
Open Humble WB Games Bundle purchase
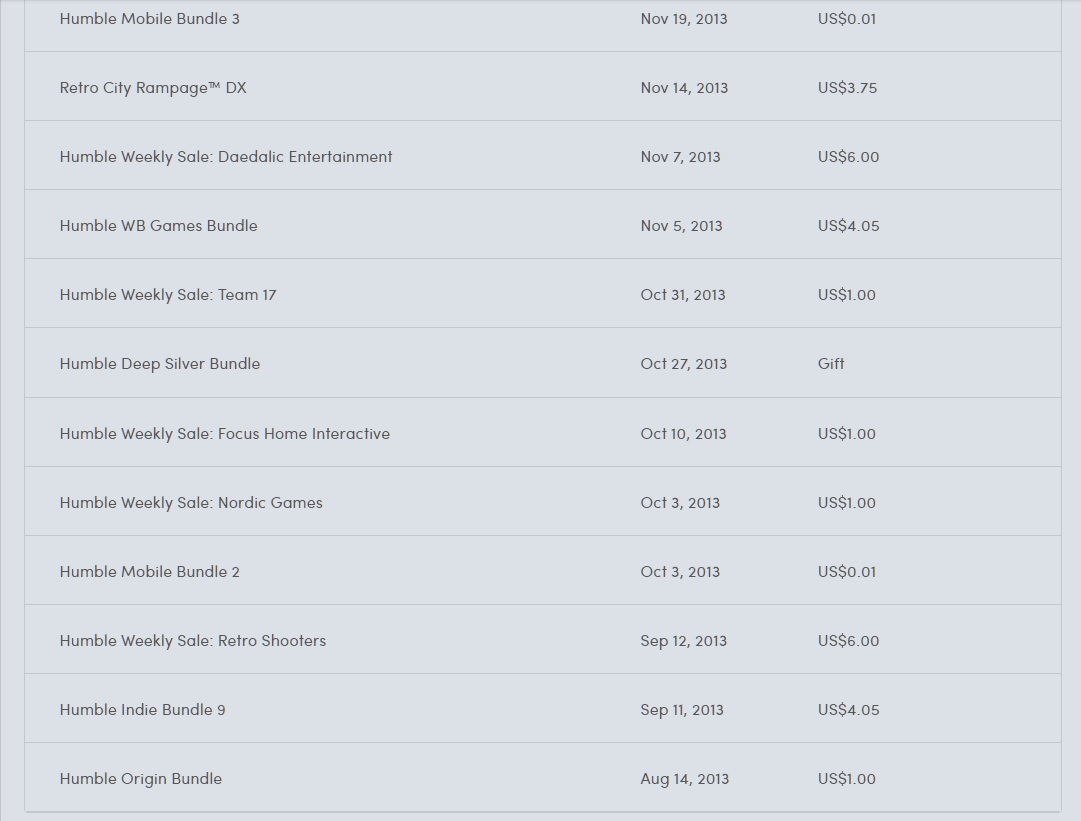(x=158, y=226)
